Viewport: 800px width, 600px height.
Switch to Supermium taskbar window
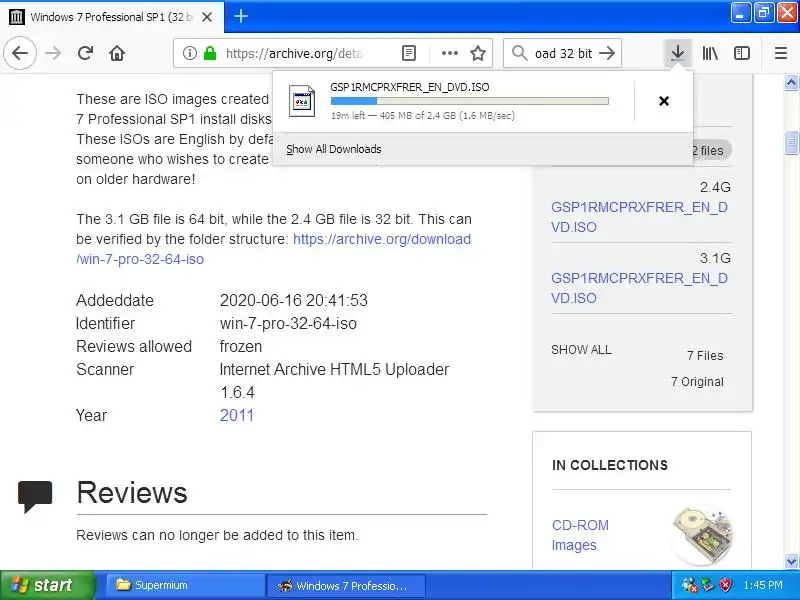(185, 585)
